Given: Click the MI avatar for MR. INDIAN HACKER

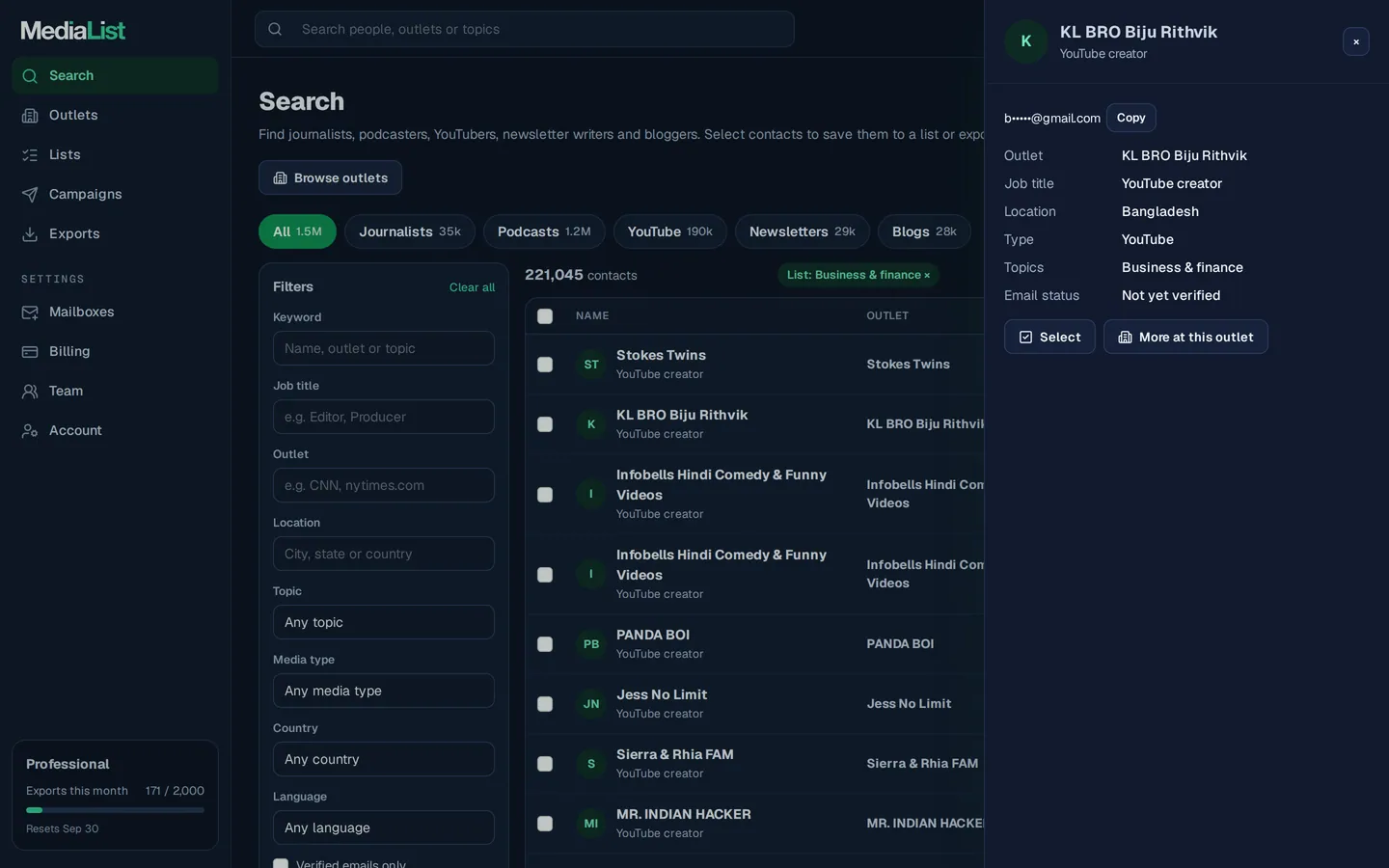Looking at the screenshot, I should (591, 824).
